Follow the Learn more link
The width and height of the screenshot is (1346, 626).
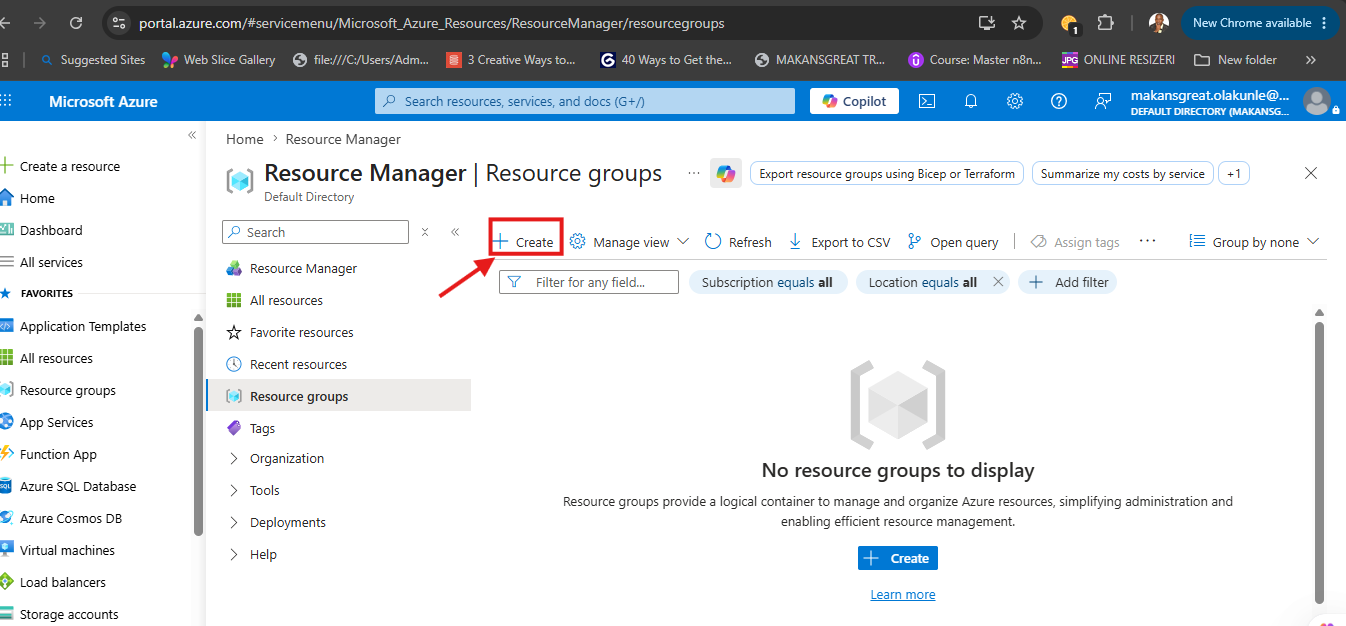pyautogui.click(x=903, y=594)
